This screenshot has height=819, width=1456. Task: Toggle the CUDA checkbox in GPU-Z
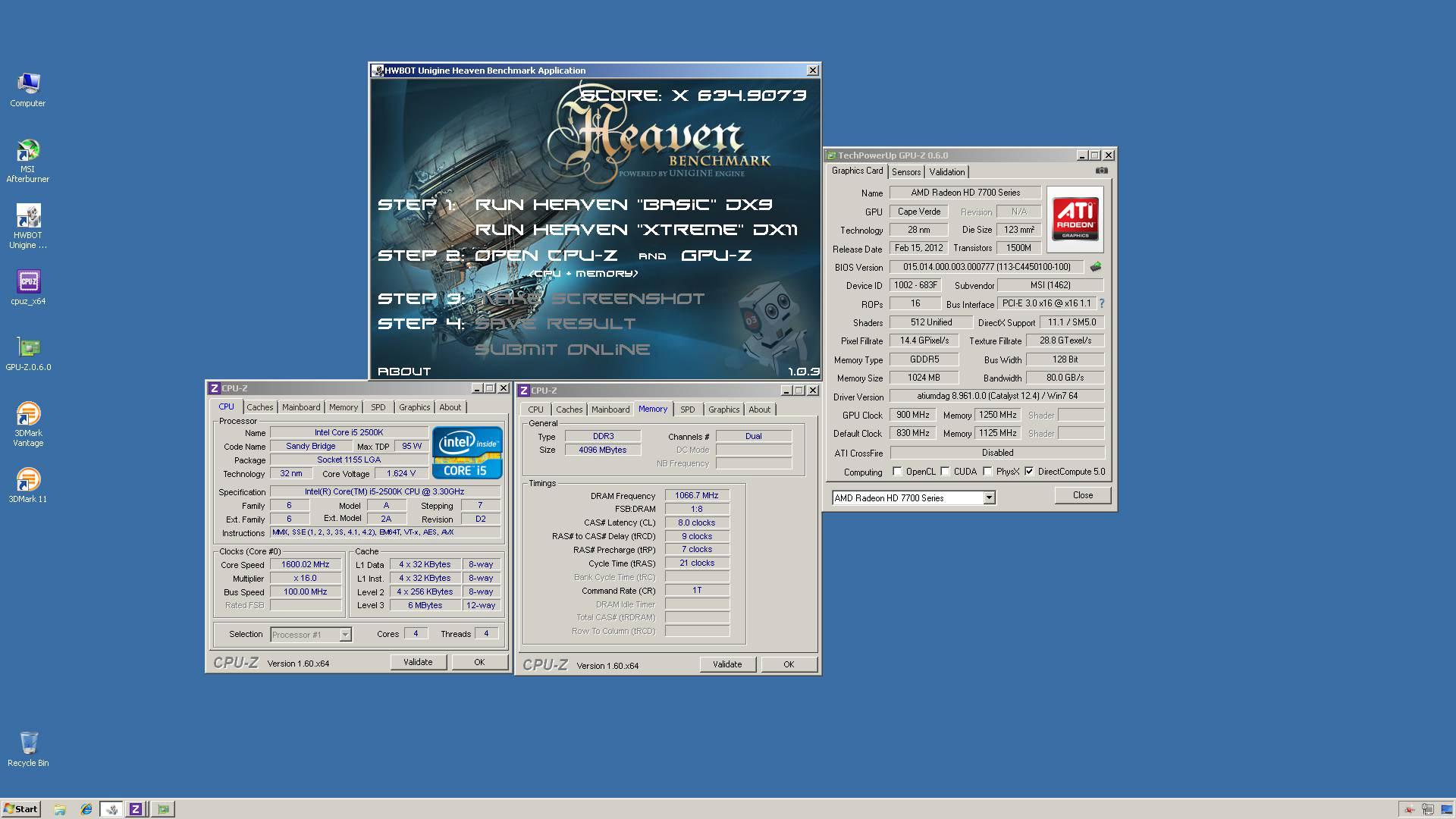pos(946,472)
